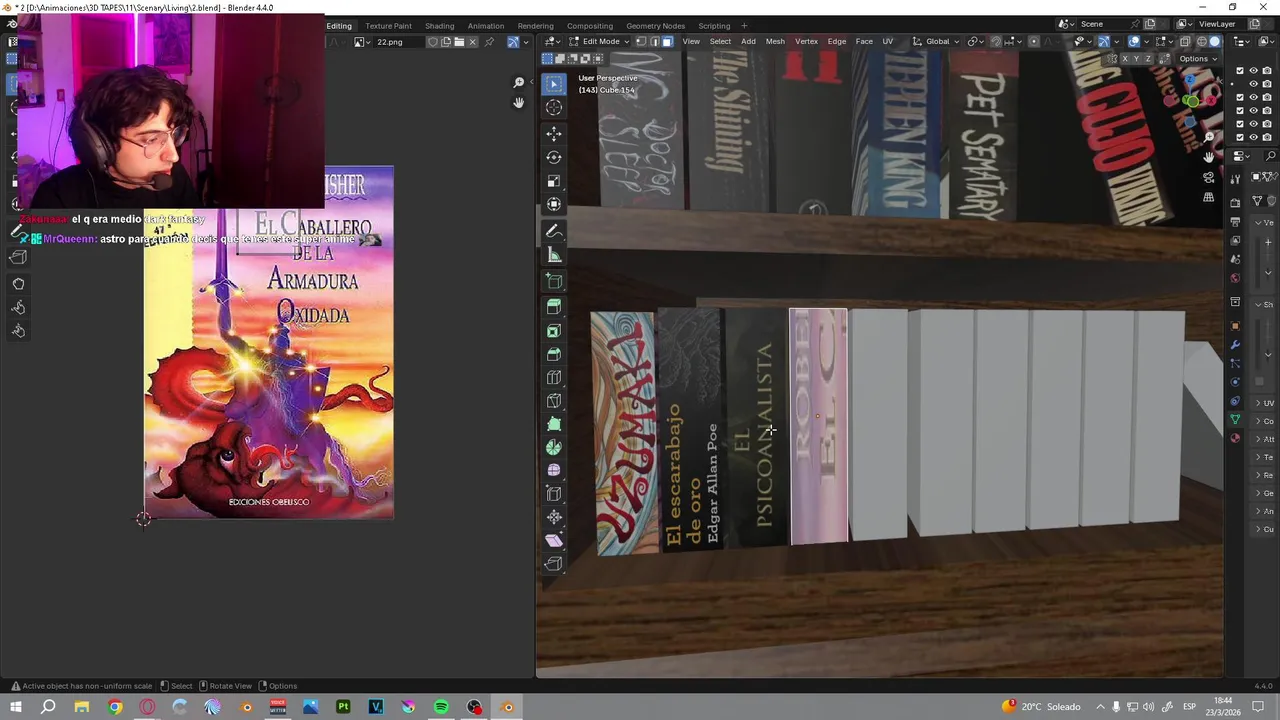Choose the Edge Slide tool
This screenshot has width=1280, height=720.
(554, 494)
